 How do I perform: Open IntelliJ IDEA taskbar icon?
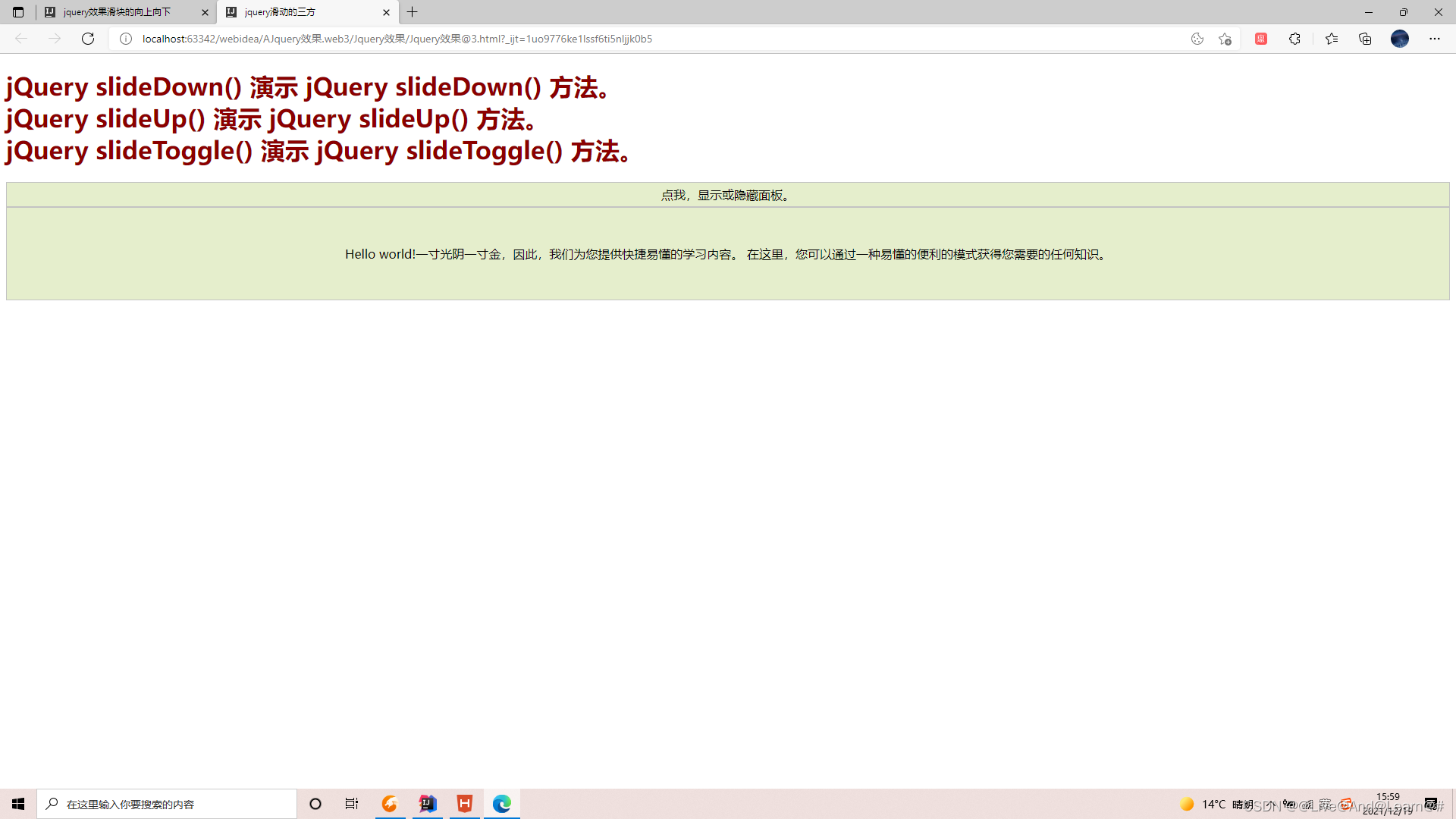pyautogui.click(x=428, y=804)
